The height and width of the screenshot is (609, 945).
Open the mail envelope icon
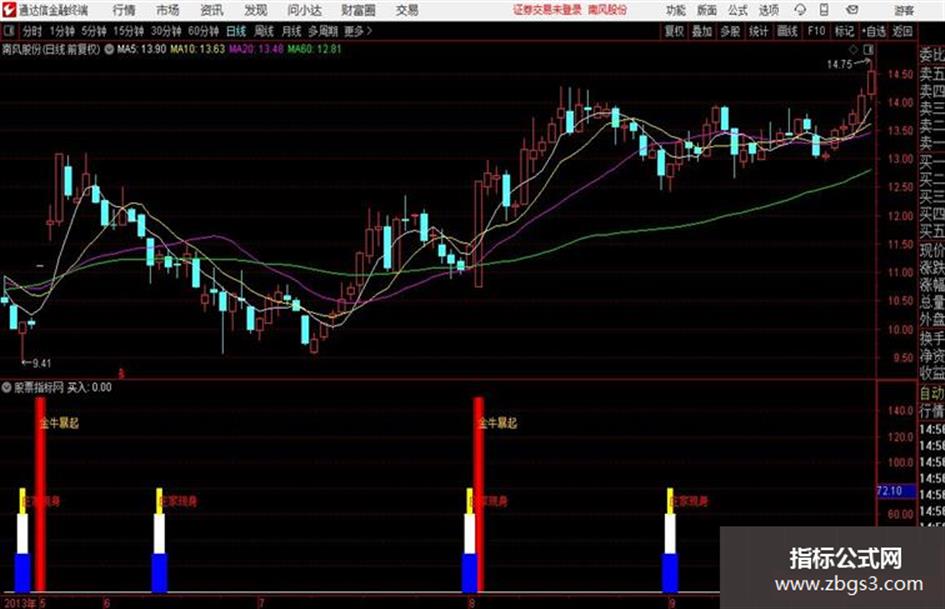(x=852, y=10)
